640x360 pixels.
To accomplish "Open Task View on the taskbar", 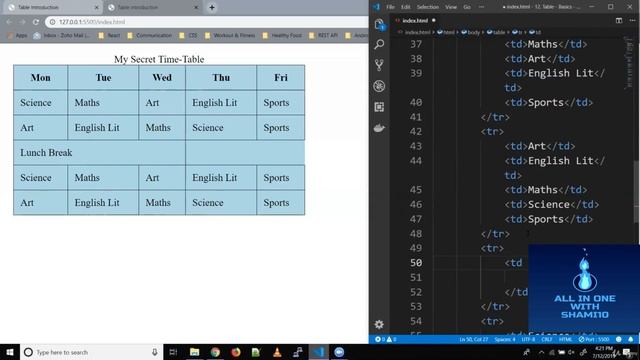I will 173,352.
